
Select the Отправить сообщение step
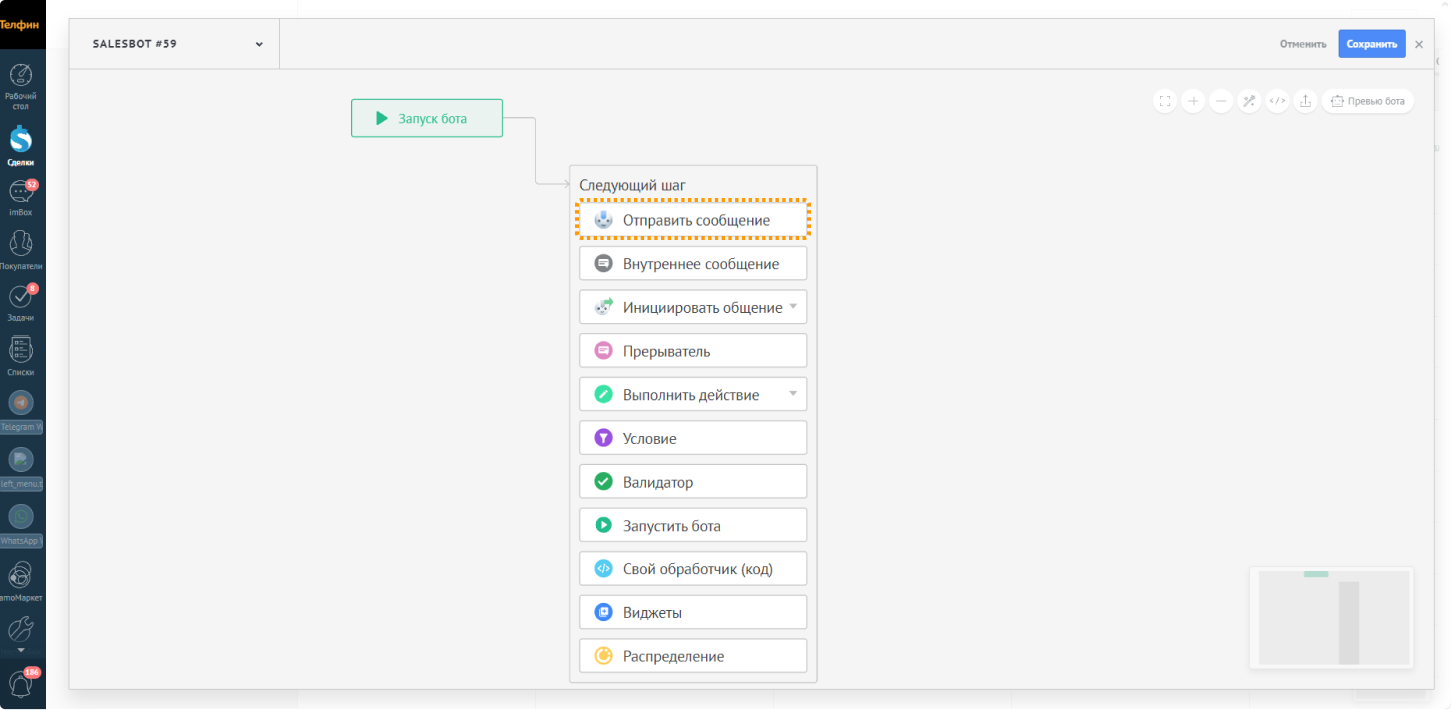693,220
